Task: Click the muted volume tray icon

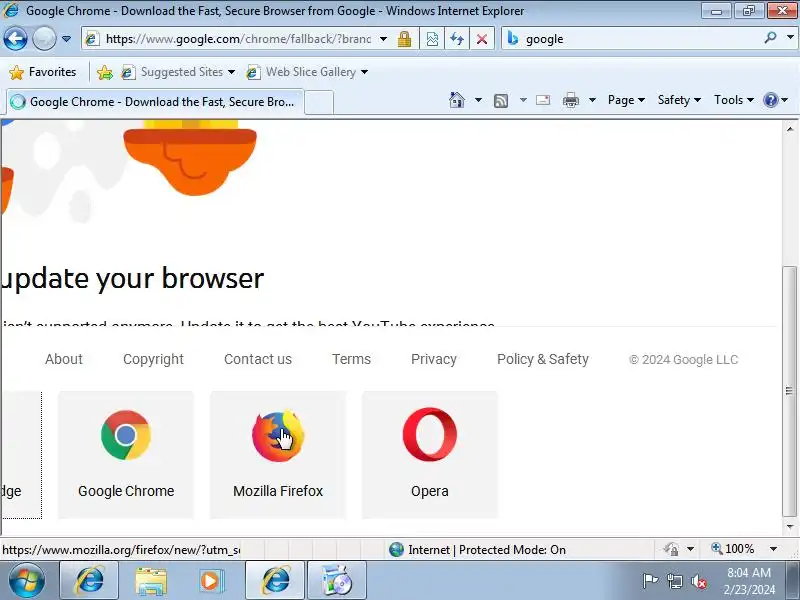Action: pos(699,581)
